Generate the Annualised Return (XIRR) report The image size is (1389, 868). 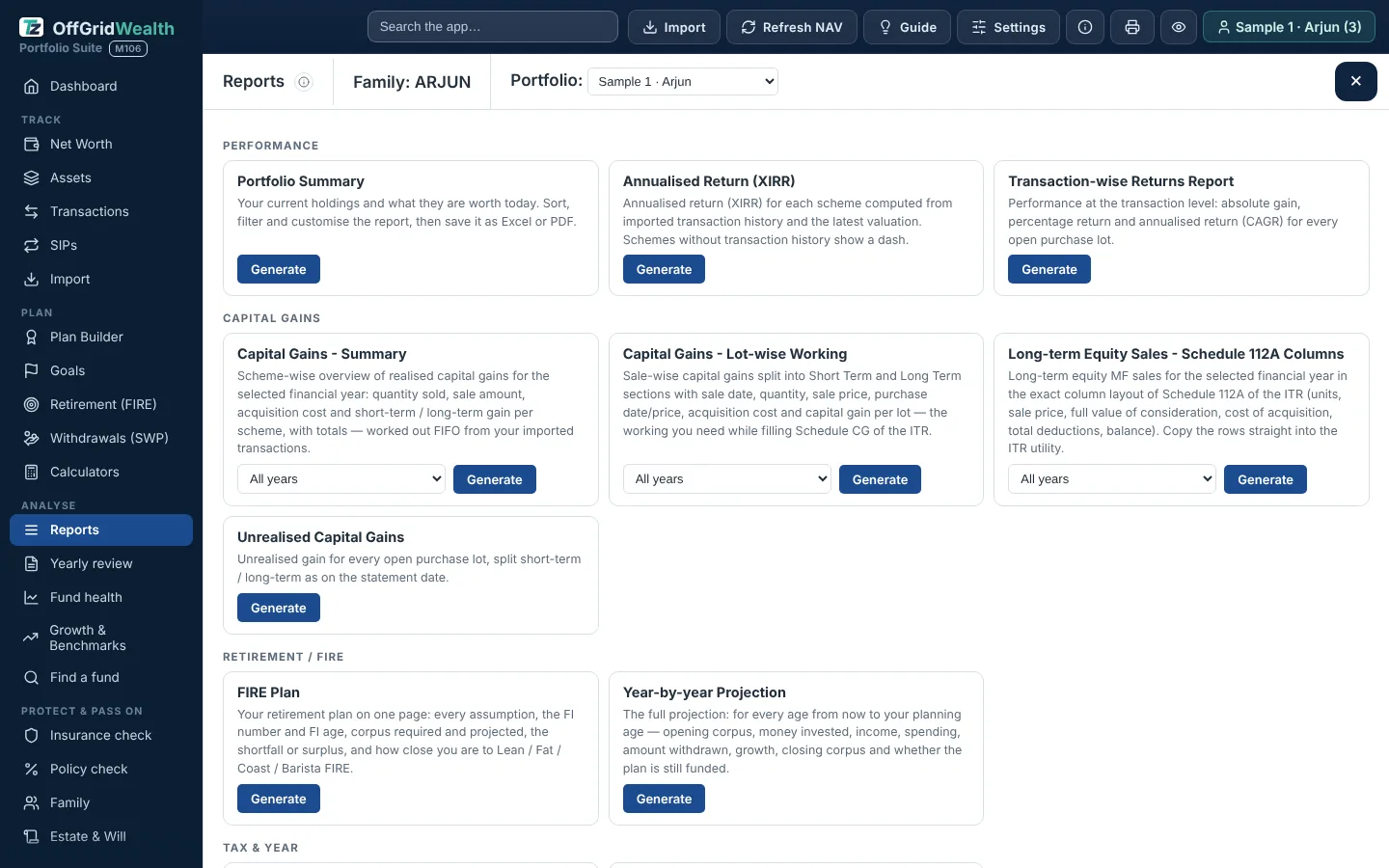[664, 269]
